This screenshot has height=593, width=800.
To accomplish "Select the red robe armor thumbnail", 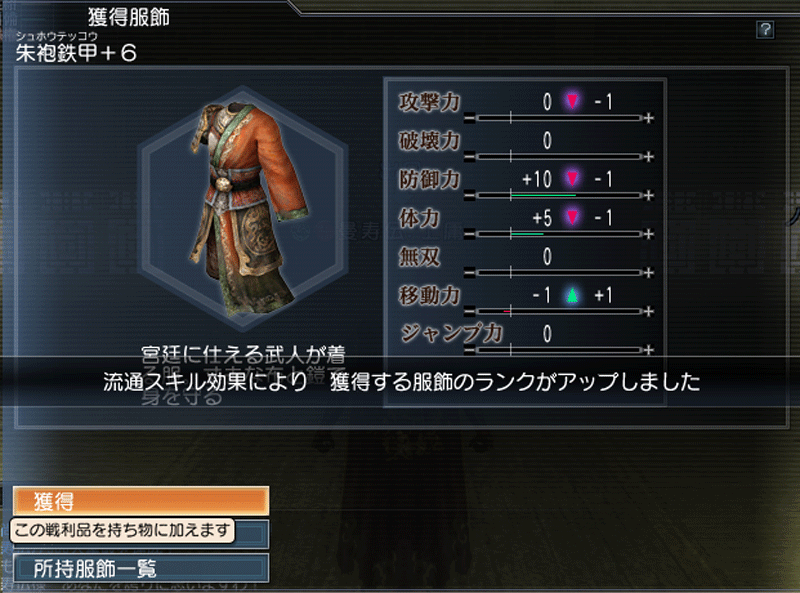I will coord(243,207).
